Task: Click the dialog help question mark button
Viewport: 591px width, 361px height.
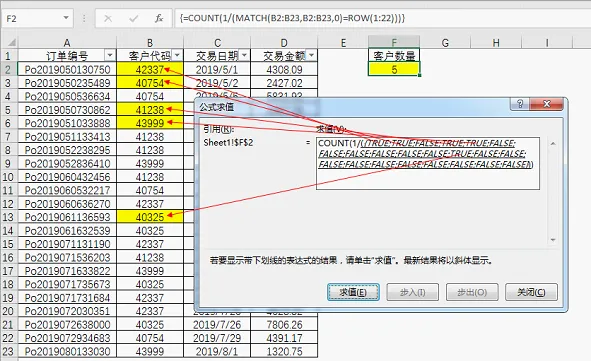Action: [x=520, y=104]
